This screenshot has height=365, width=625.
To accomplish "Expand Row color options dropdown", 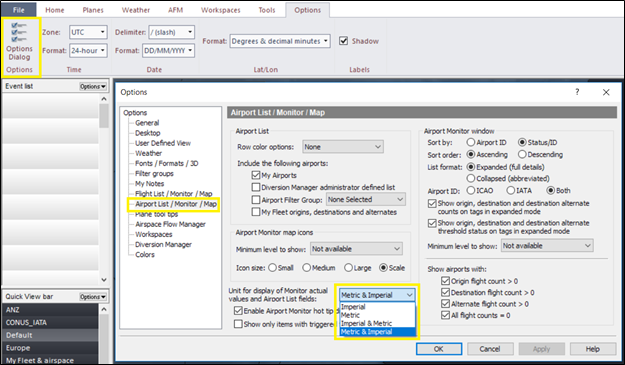I will pyautogui.click(x=343, y=147).
